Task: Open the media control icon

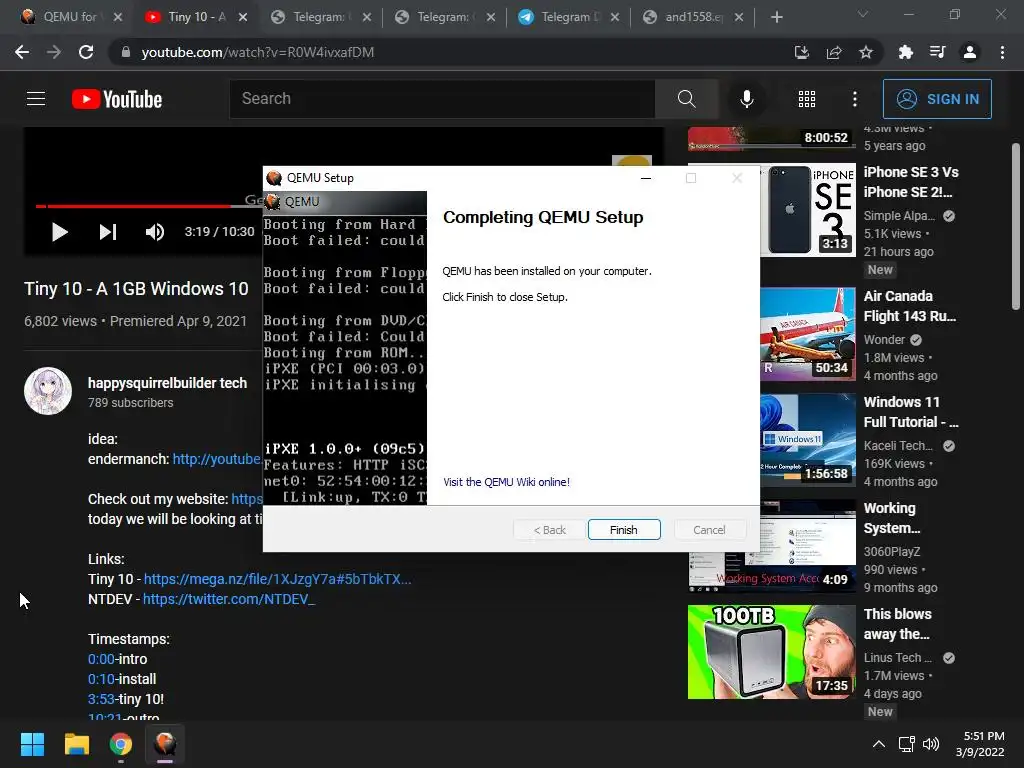Action: coord(938,52)
